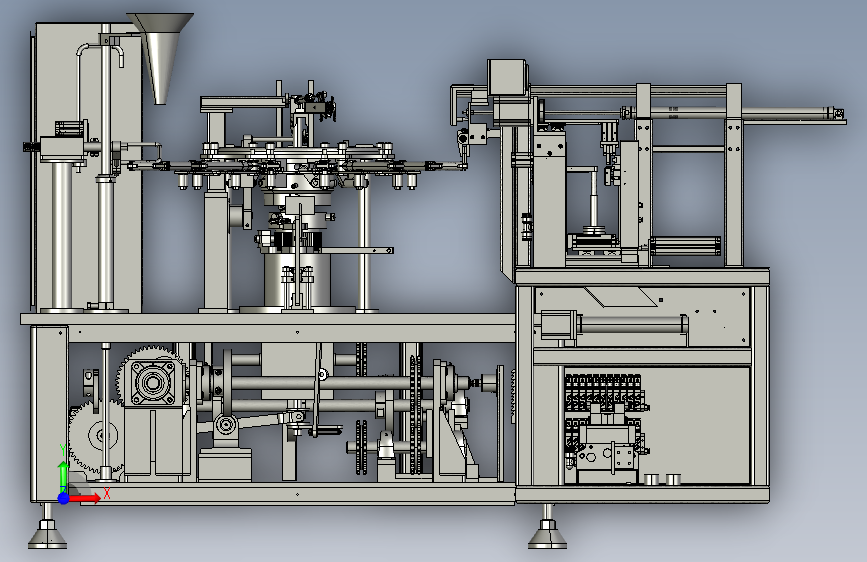Select the left leveling foot of the frame
867x562 pixels.
click(48, 528)
